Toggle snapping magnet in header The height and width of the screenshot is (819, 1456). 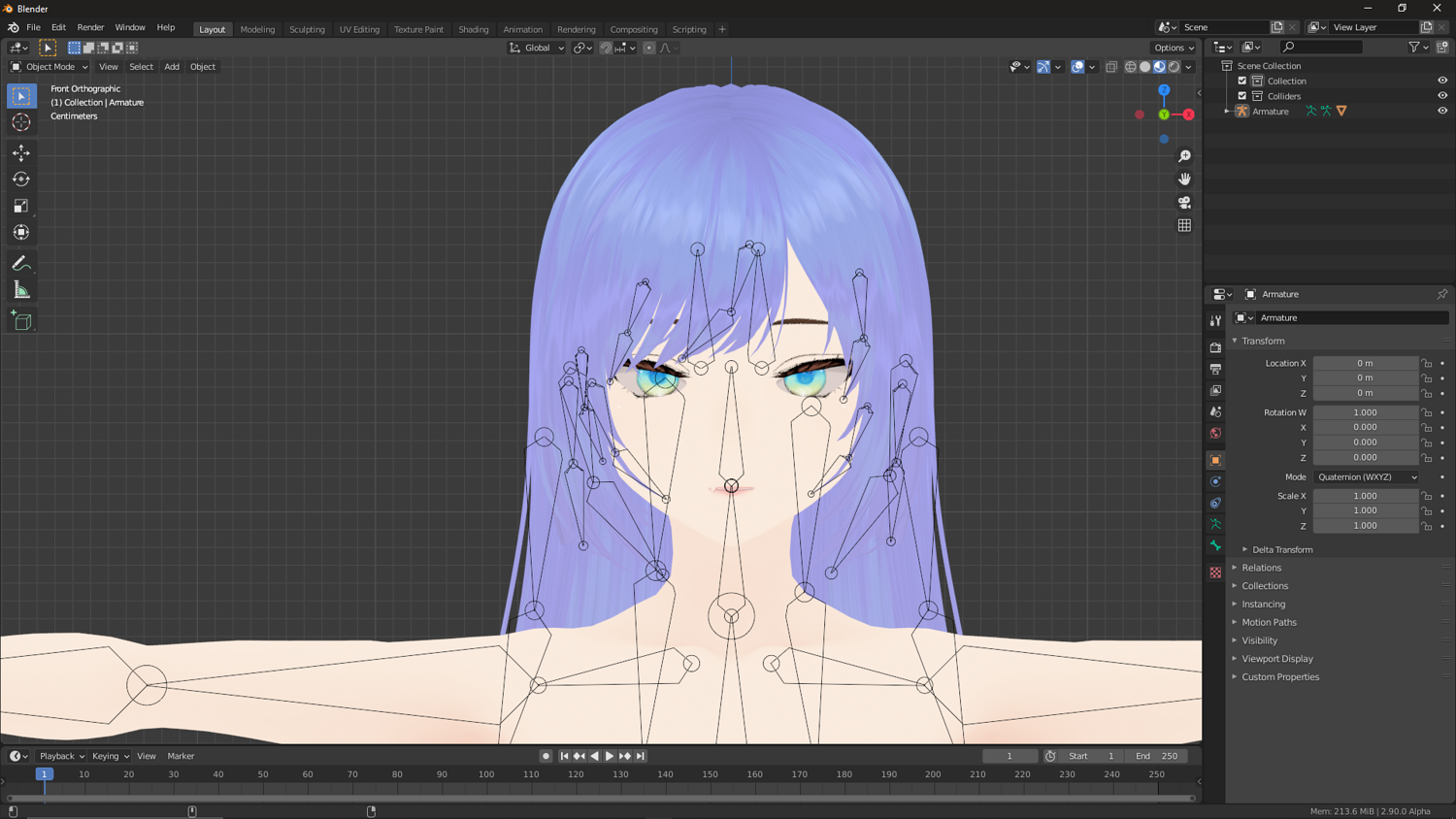[606, 48]
